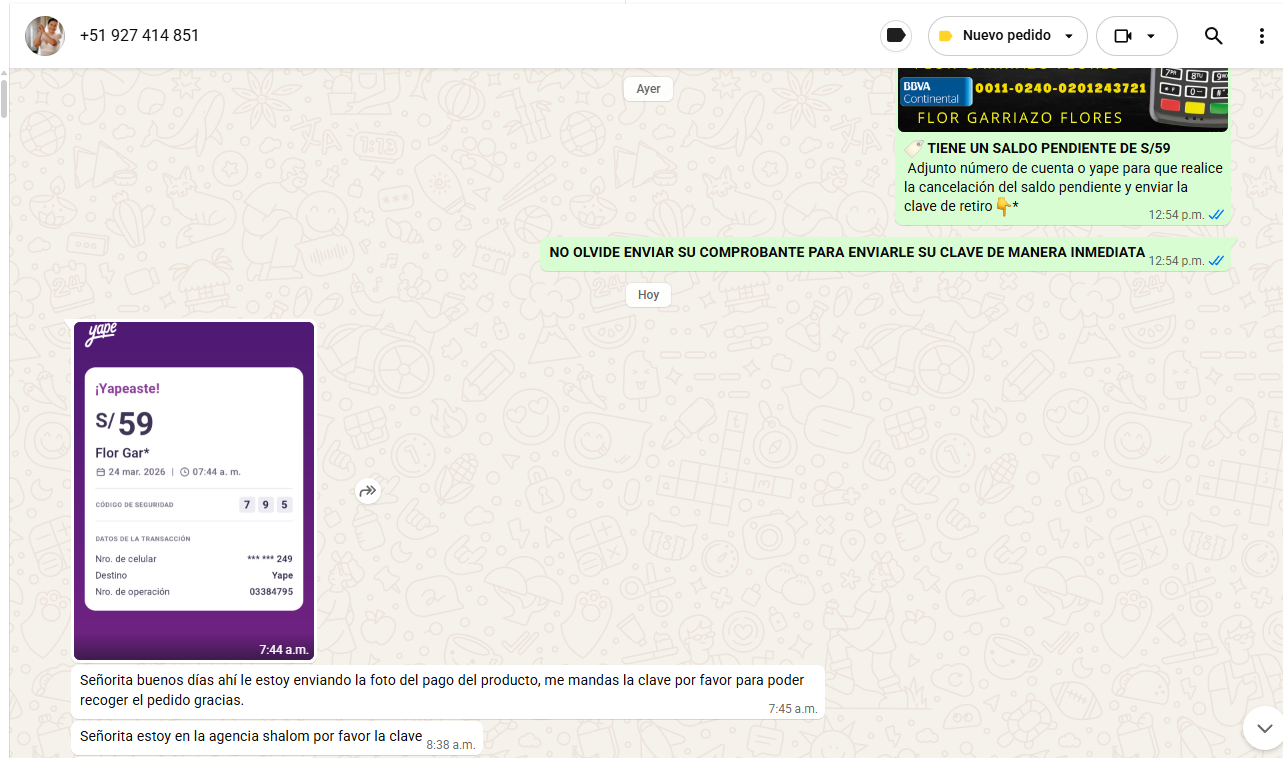The image size is (1283, 758).
Task: Open the BBVA Continental account image
Action: [x=1062, y=100]
